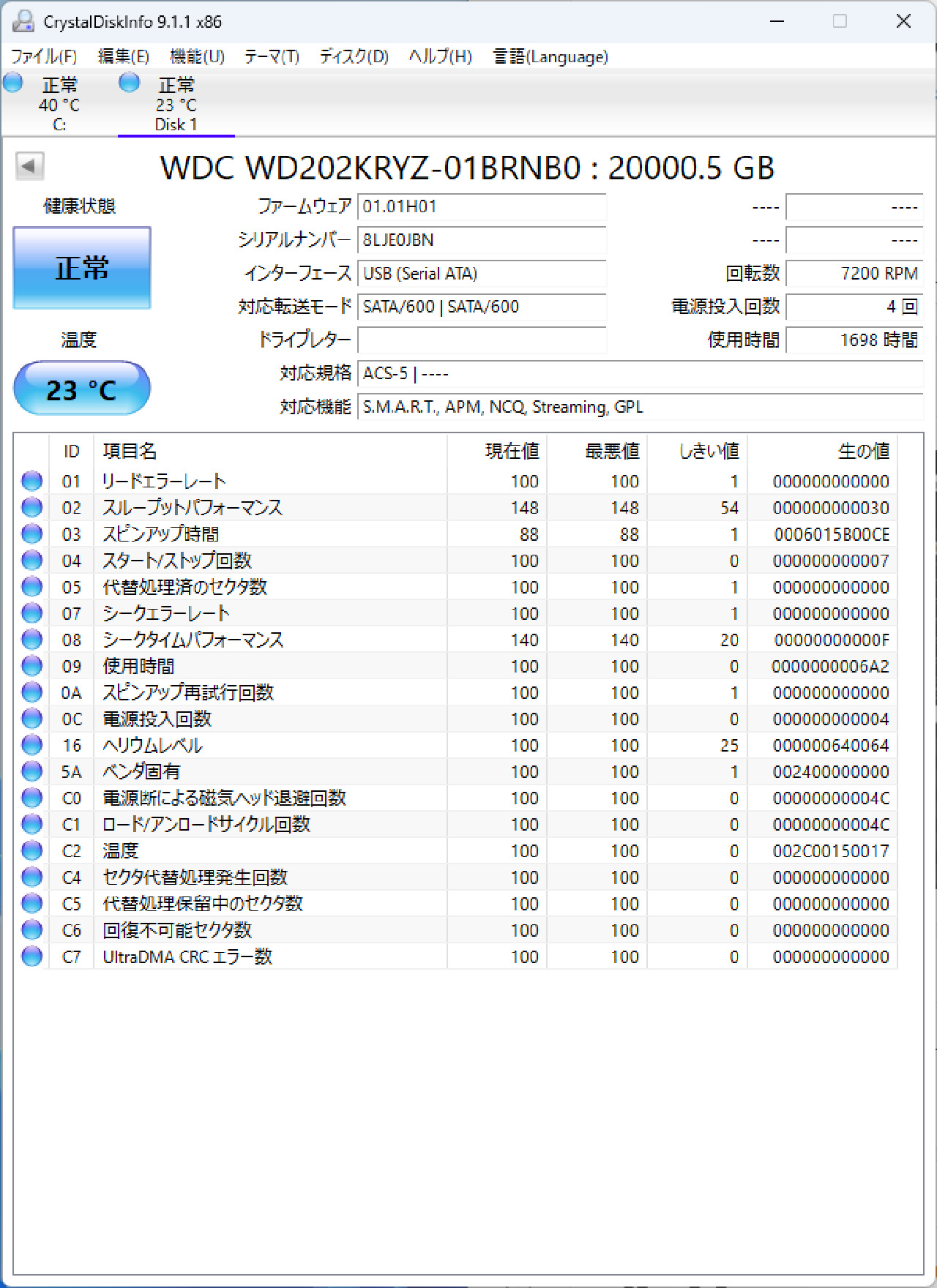937x1288 pixels.
Task: Click the 正常 health status button
Action: pos(82,268)
